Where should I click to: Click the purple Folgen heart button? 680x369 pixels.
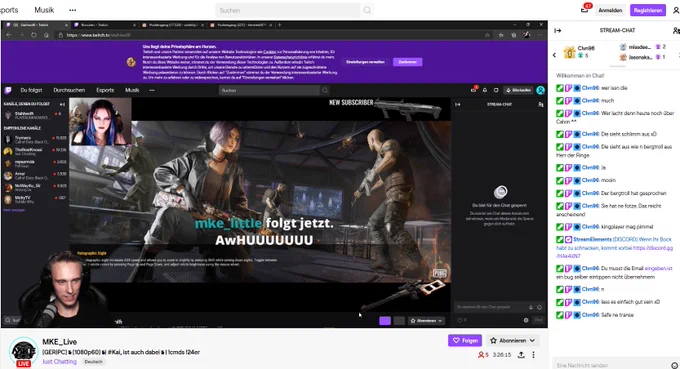tap(464, 341)
